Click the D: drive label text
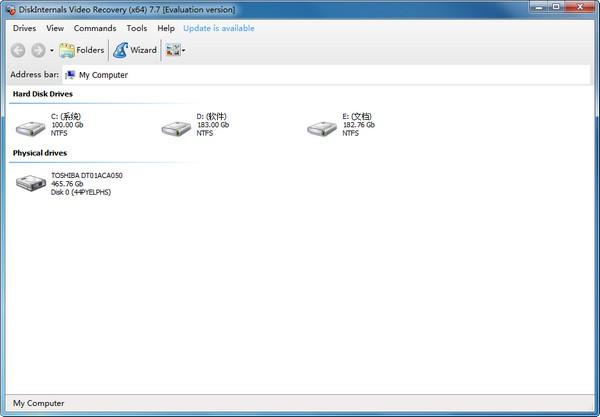Image resolution: width=600 pixels, height=417 pixels. [x=212, y=116]
